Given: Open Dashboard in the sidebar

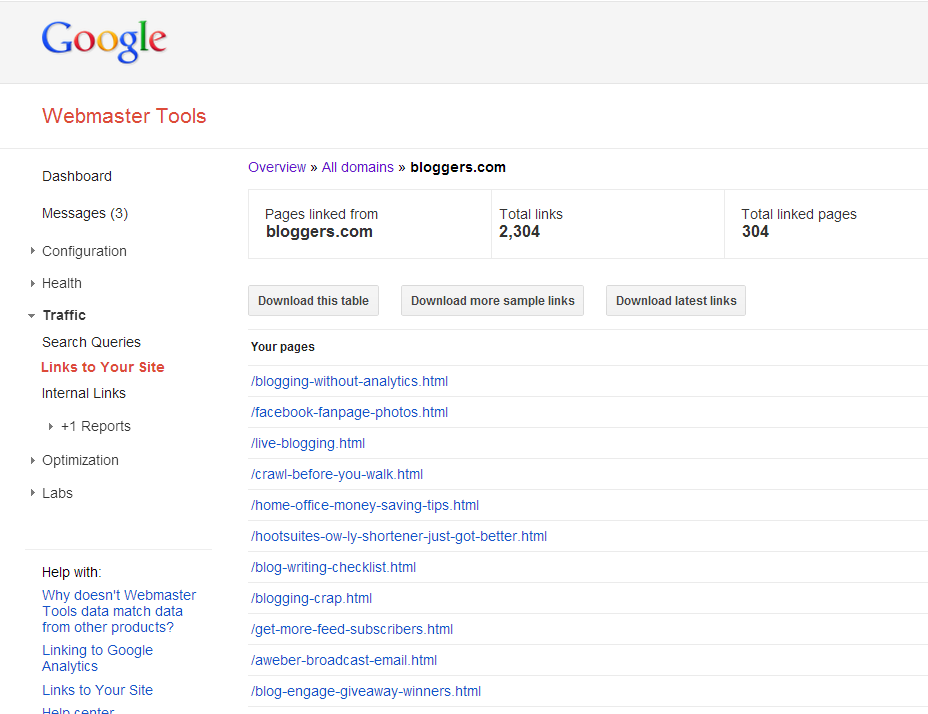Looking at the screenshot, I should click(x=77, y=176).
